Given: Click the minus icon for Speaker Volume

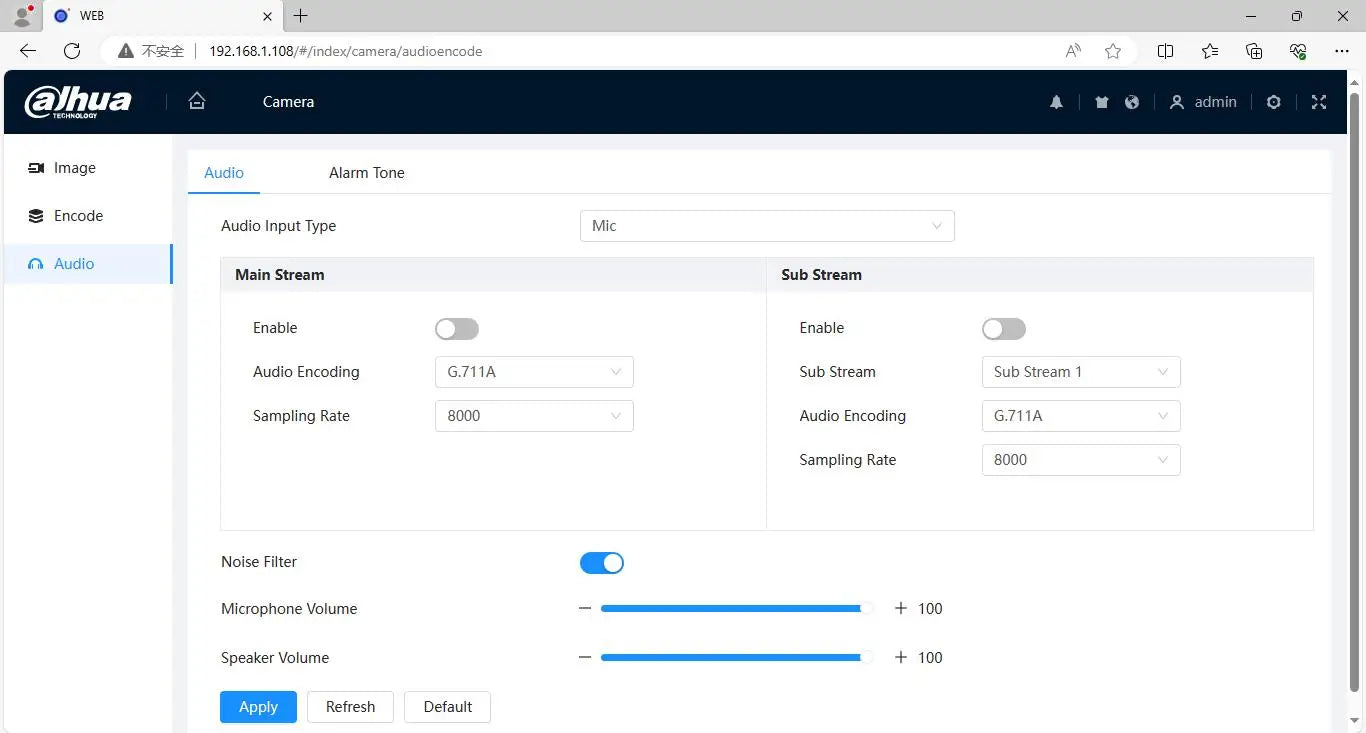Looking at the screenshot, I should coord(585,657).
